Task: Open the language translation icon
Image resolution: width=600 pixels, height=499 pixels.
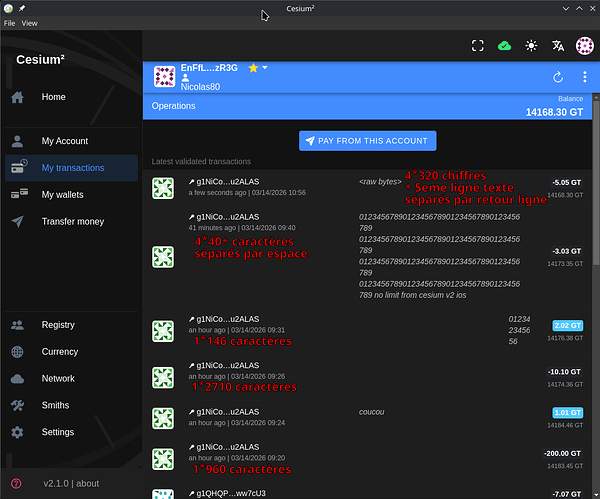Action: coord(558,46)
